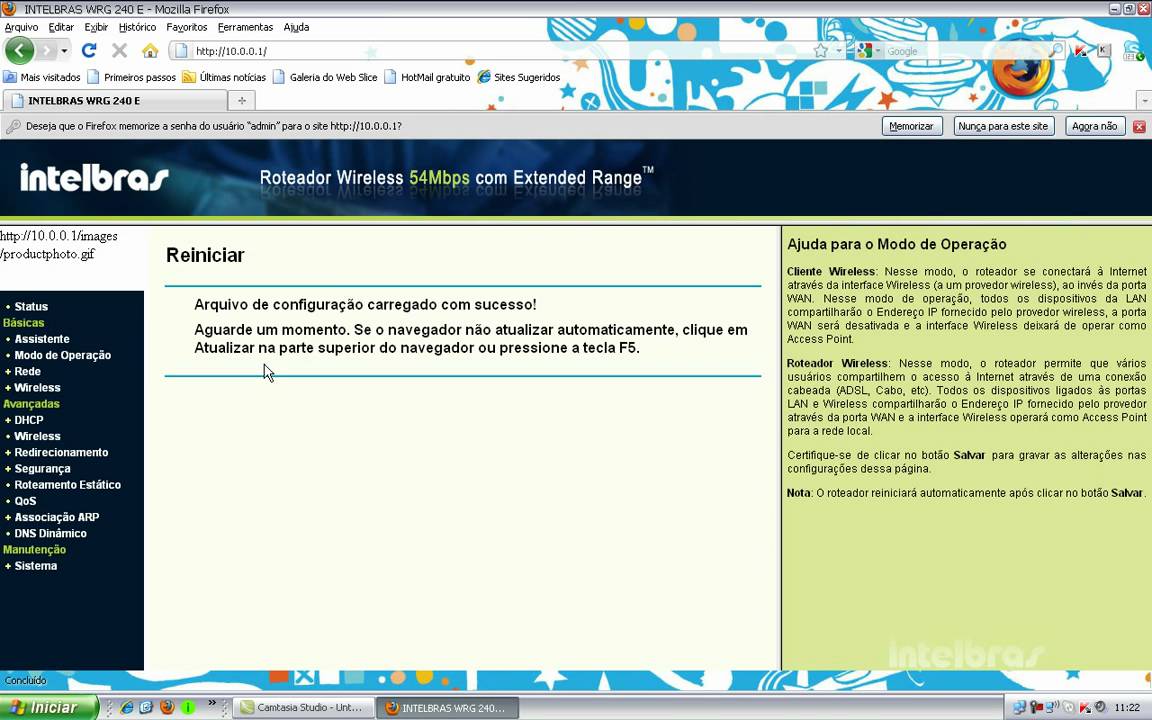The image size is (1152, 720).
Task: Open a new tab with the plus button
Action: (x=241, y=101)
